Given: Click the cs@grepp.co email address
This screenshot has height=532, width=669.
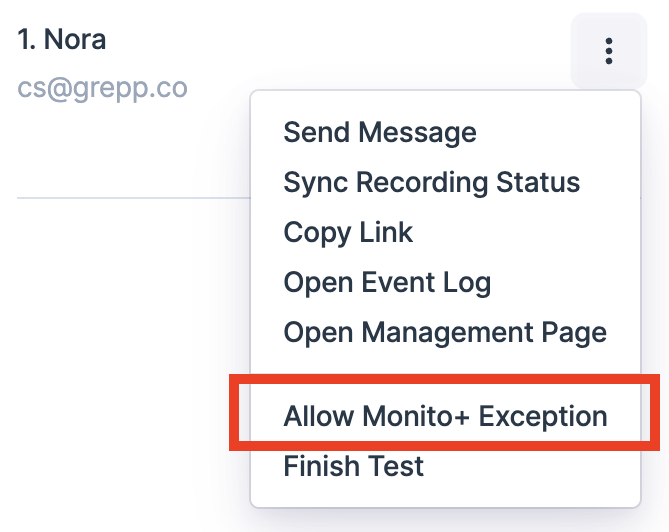Looking at the screenshot, I should [102, 88].
